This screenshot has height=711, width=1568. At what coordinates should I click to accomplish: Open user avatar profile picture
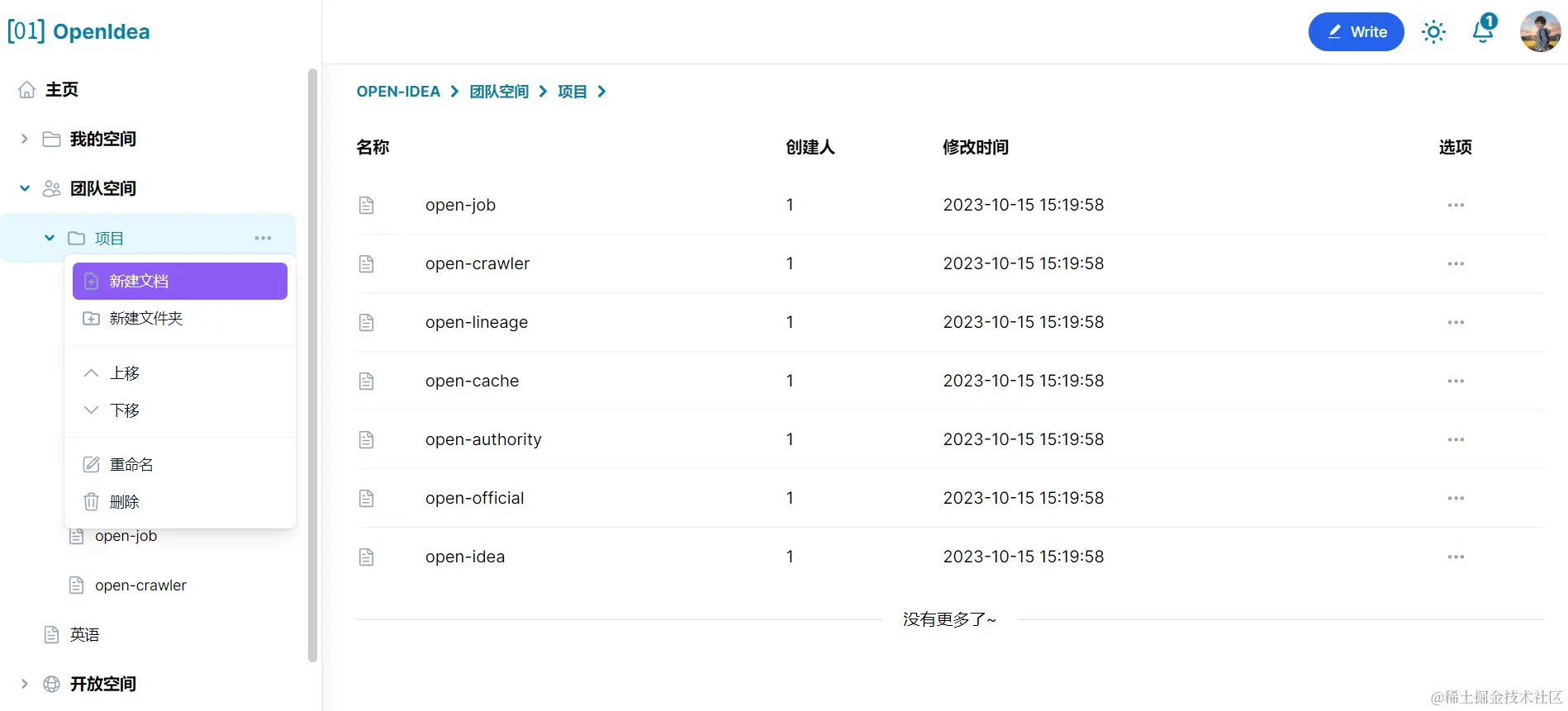tap(1540, 32)
